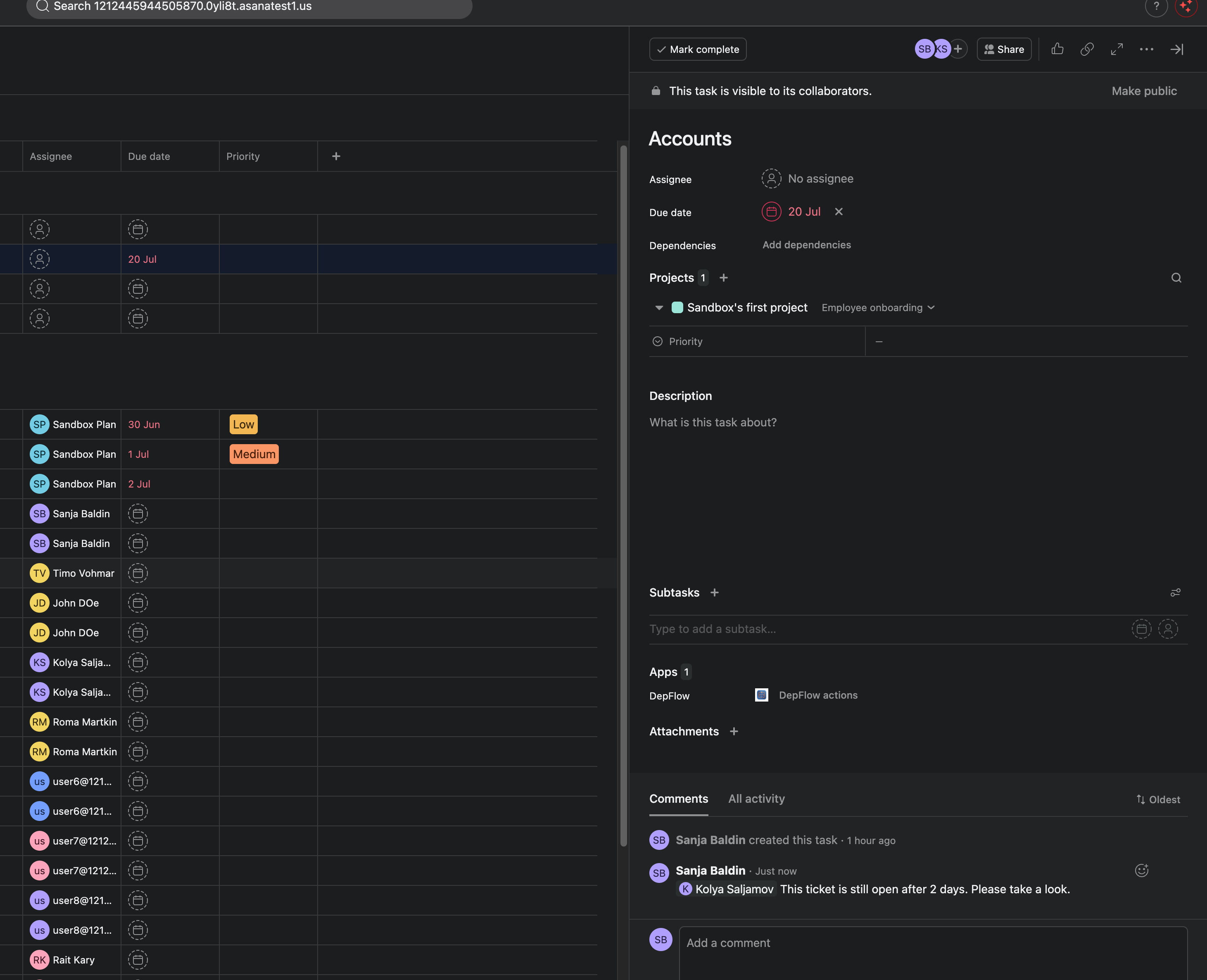Copy task link with chain icon
This screenshot has height=980, width=1207.
click(x=1087, y=49)
